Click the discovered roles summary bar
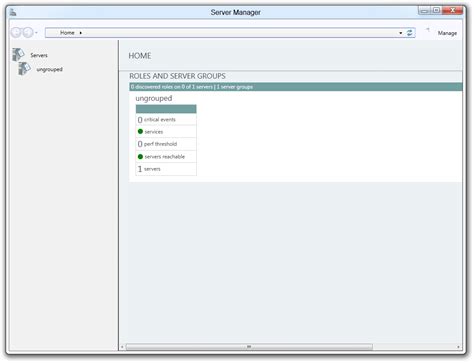The height and width of the screenshot is (363, 474). tap(296, 87)
